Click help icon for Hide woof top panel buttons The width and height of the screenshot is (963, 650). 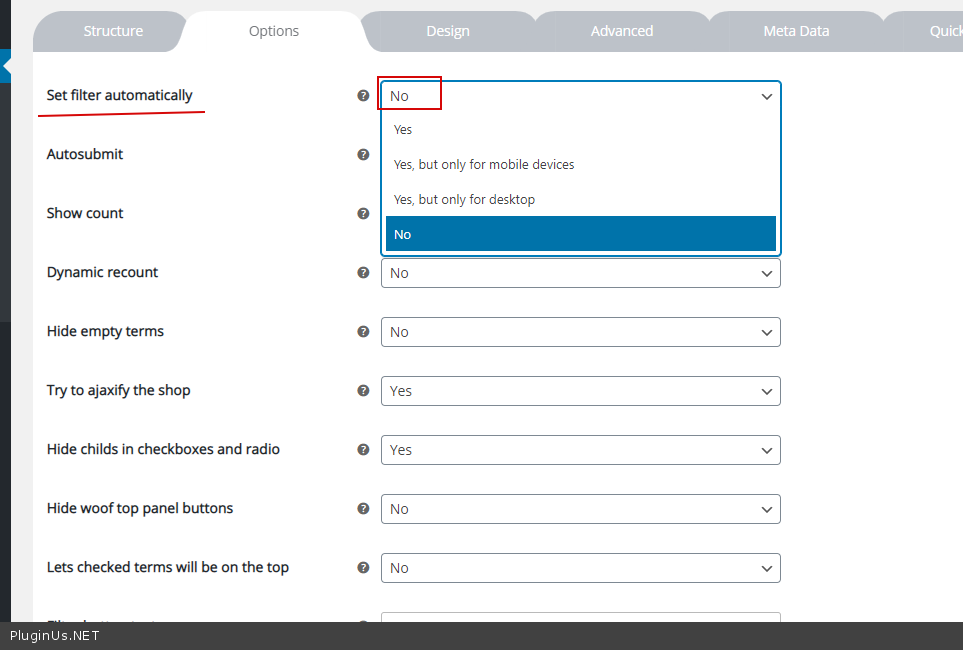click(x=363, y=509)
